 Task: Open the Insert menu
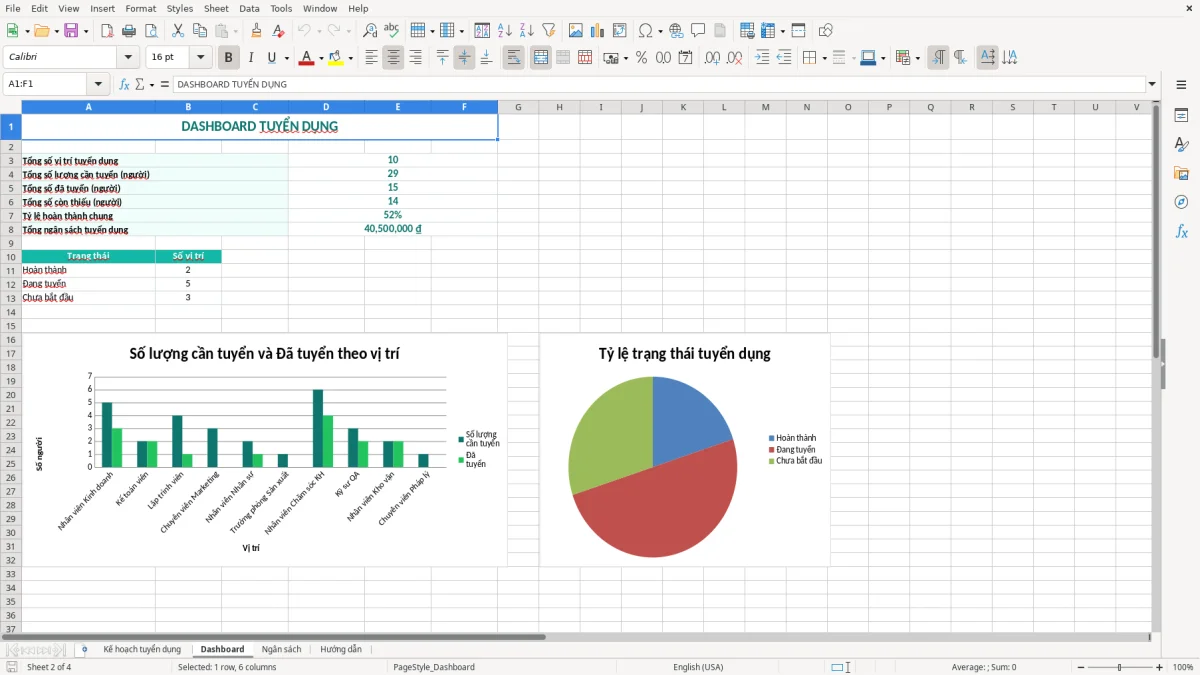click(x=102, y=8)
